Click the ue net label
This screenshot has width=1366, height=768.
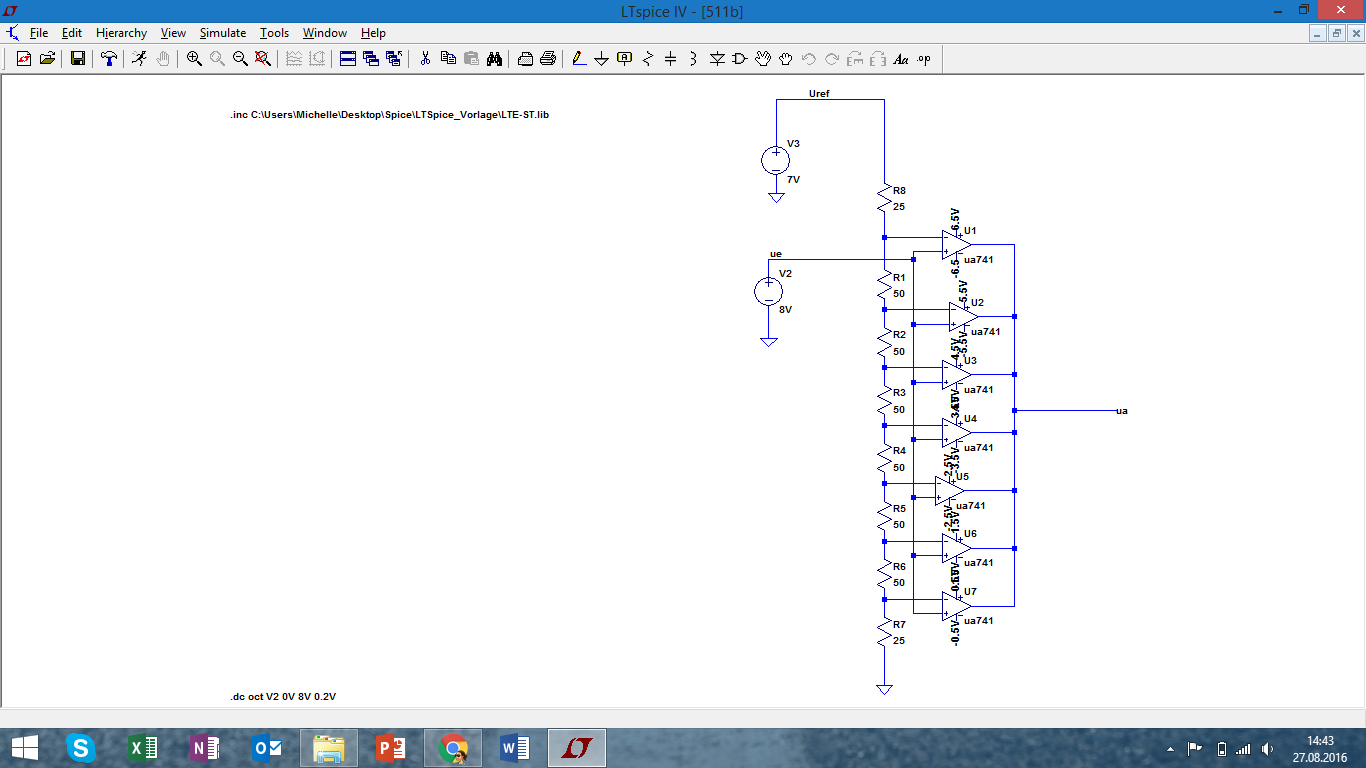tap(776, 254)
